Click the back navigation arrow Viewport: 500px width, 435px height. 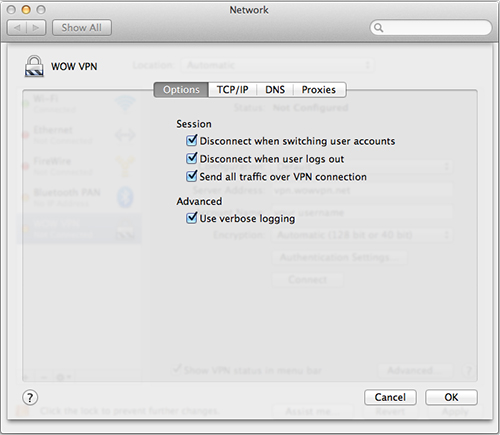pyautogui.click(x=17, y=28)
